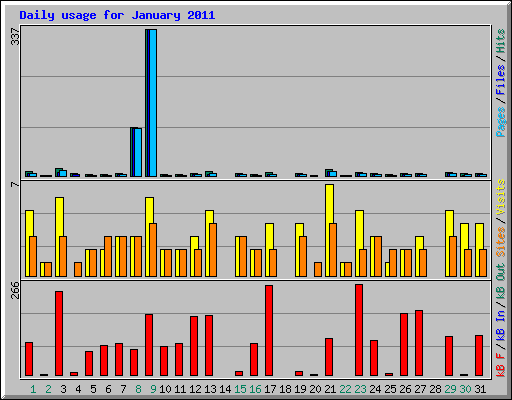Click day label 20 on the x-axis
512x400 pixels.
315,389
